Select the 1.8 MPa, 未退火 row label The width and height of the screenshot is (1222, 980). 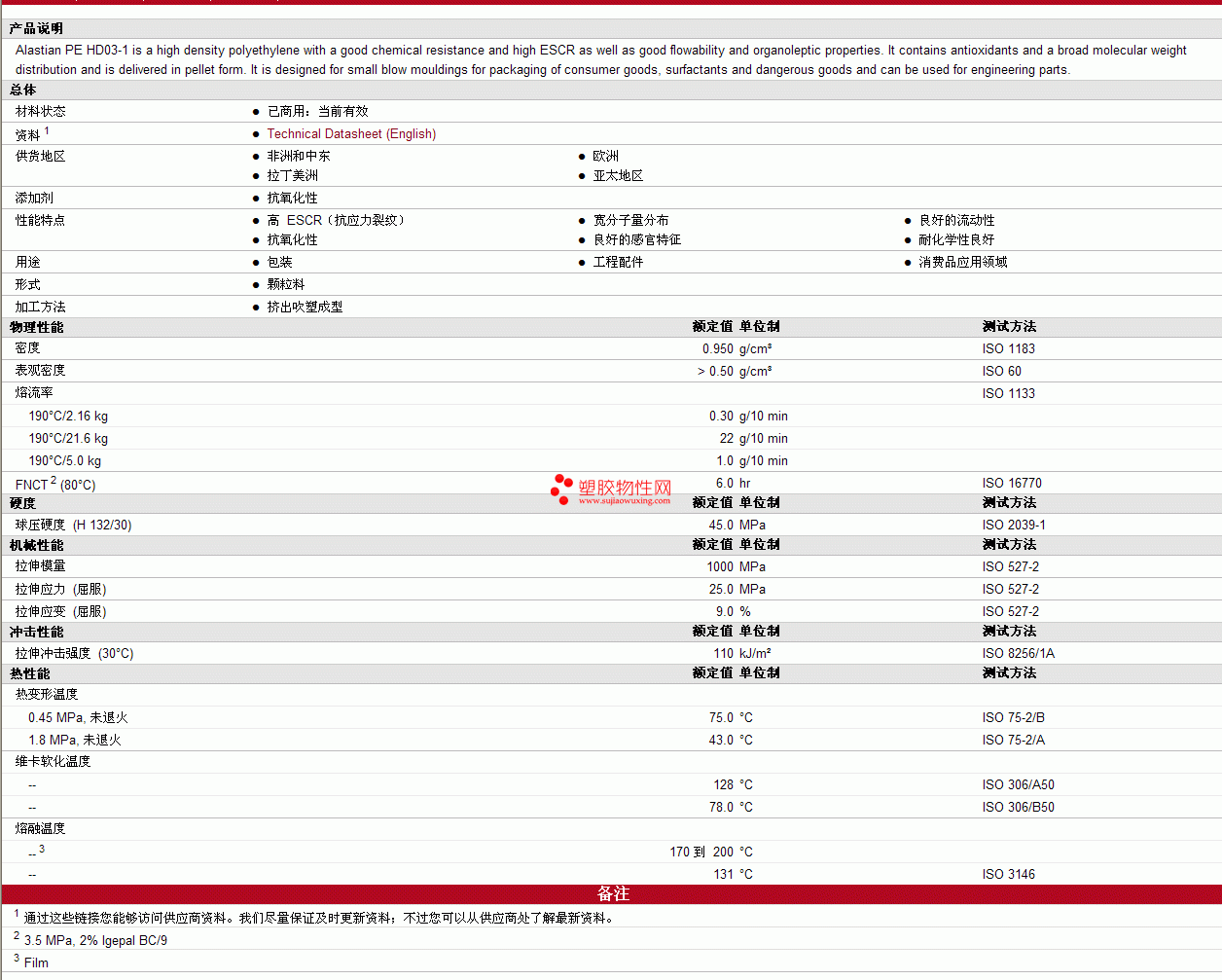[75, 741]
